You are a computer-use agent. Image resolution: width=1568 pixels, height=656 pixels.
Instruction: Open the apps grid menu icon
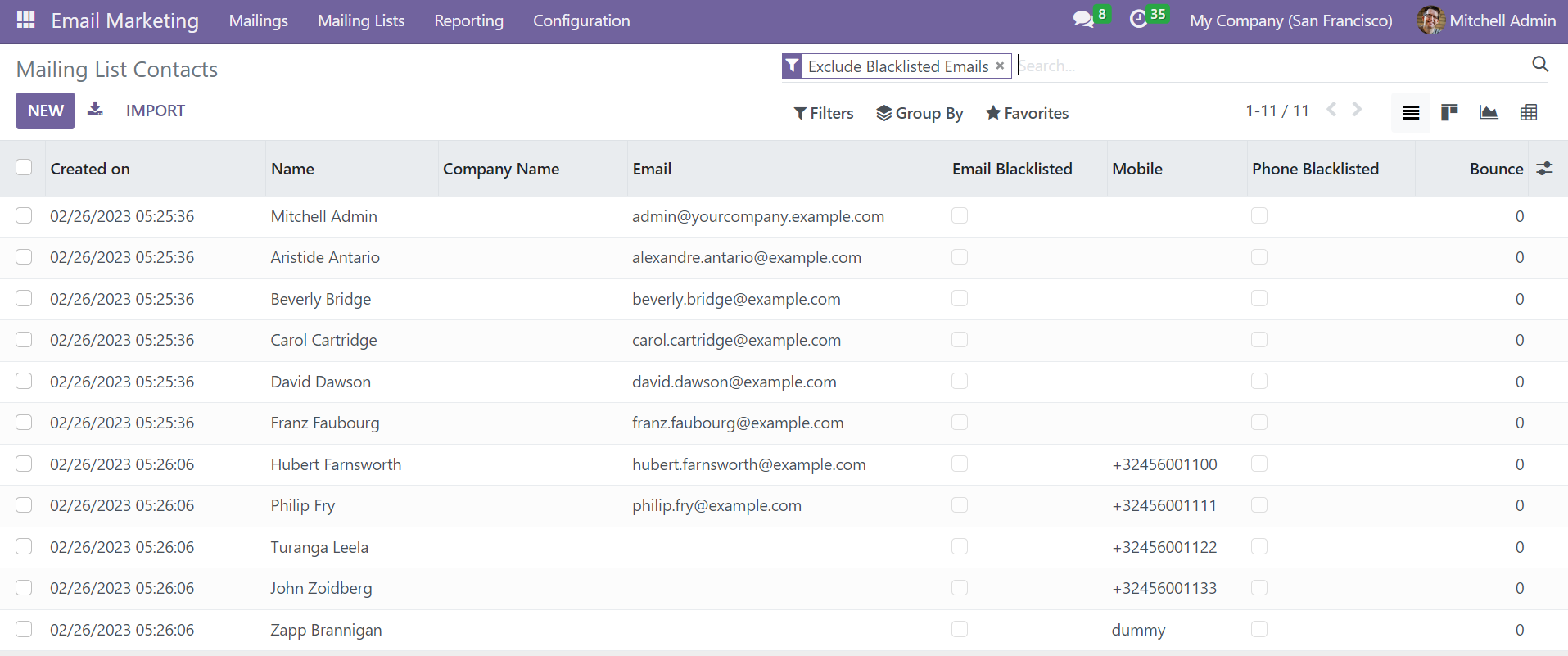(26, 20)
